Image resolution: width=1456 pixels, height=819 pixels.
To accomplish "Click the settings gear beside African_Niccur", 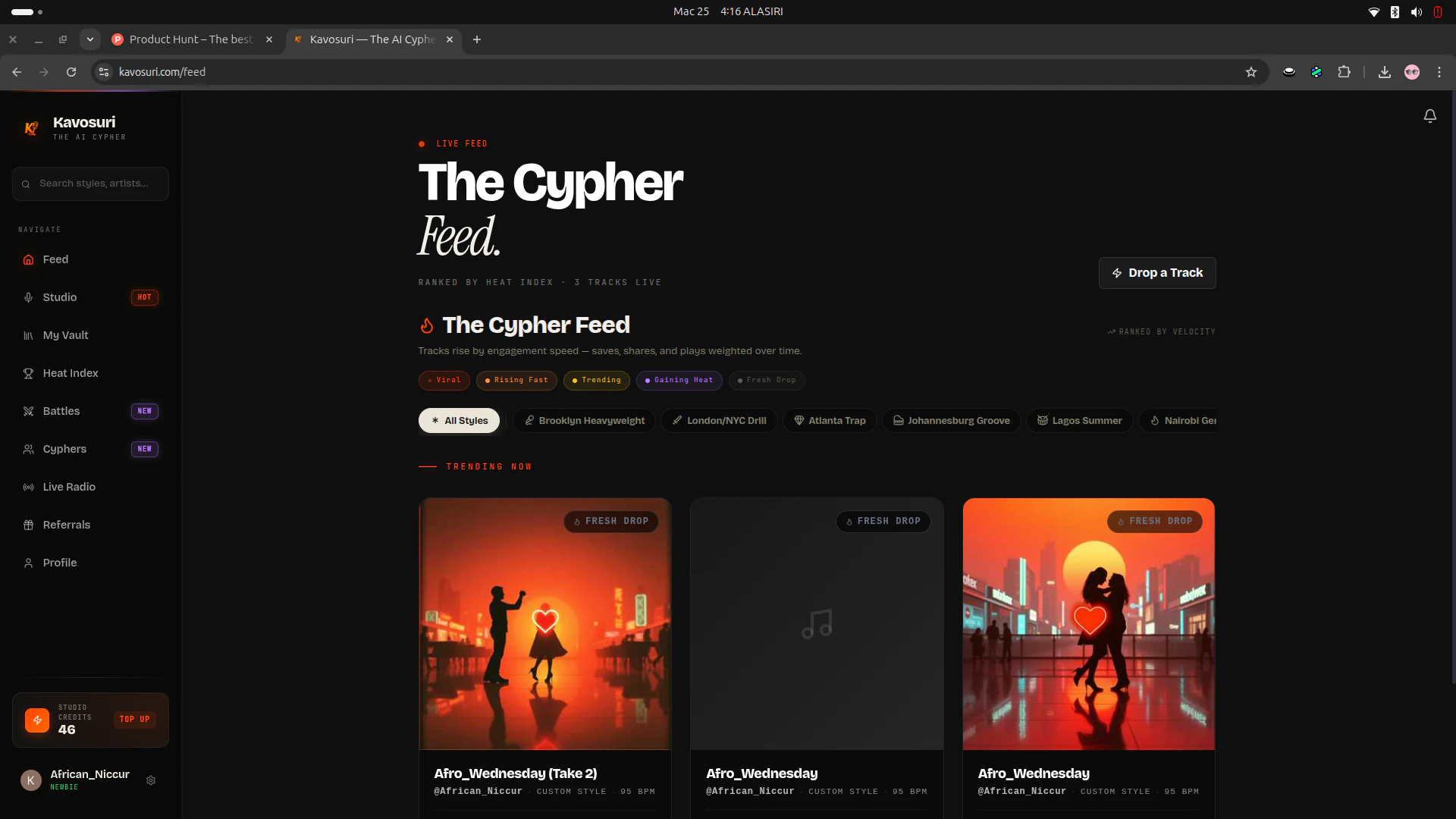I will tap(151, 780).
